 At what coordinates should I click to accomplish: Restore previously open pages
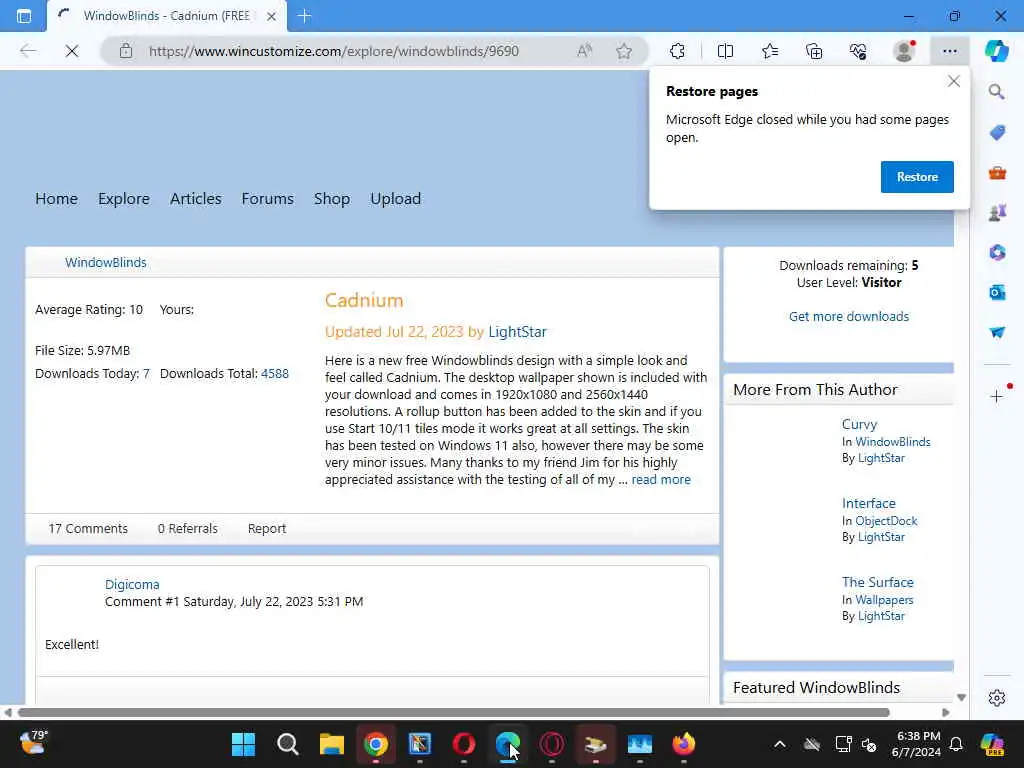point(917,177)
